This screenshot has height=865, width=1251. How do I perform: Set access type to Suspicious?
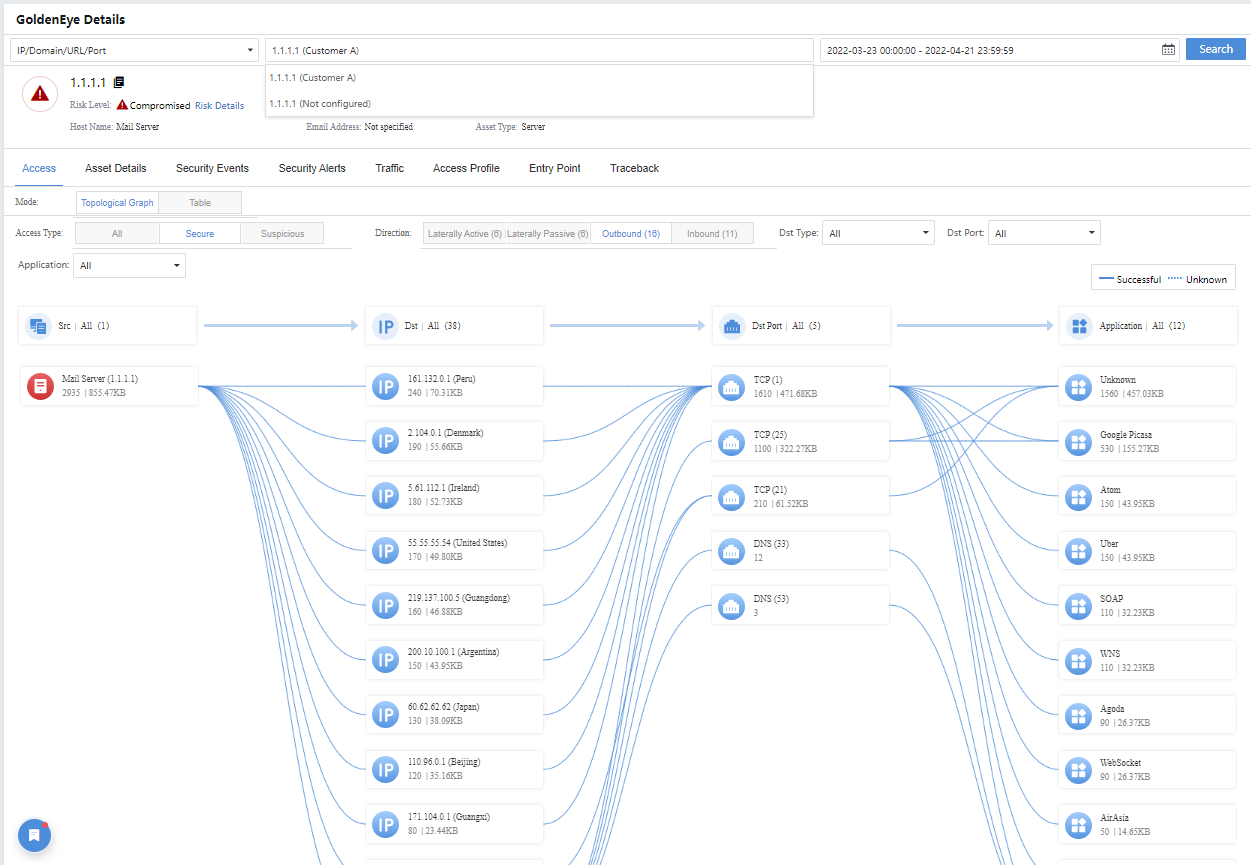click(x=282, y=234)
